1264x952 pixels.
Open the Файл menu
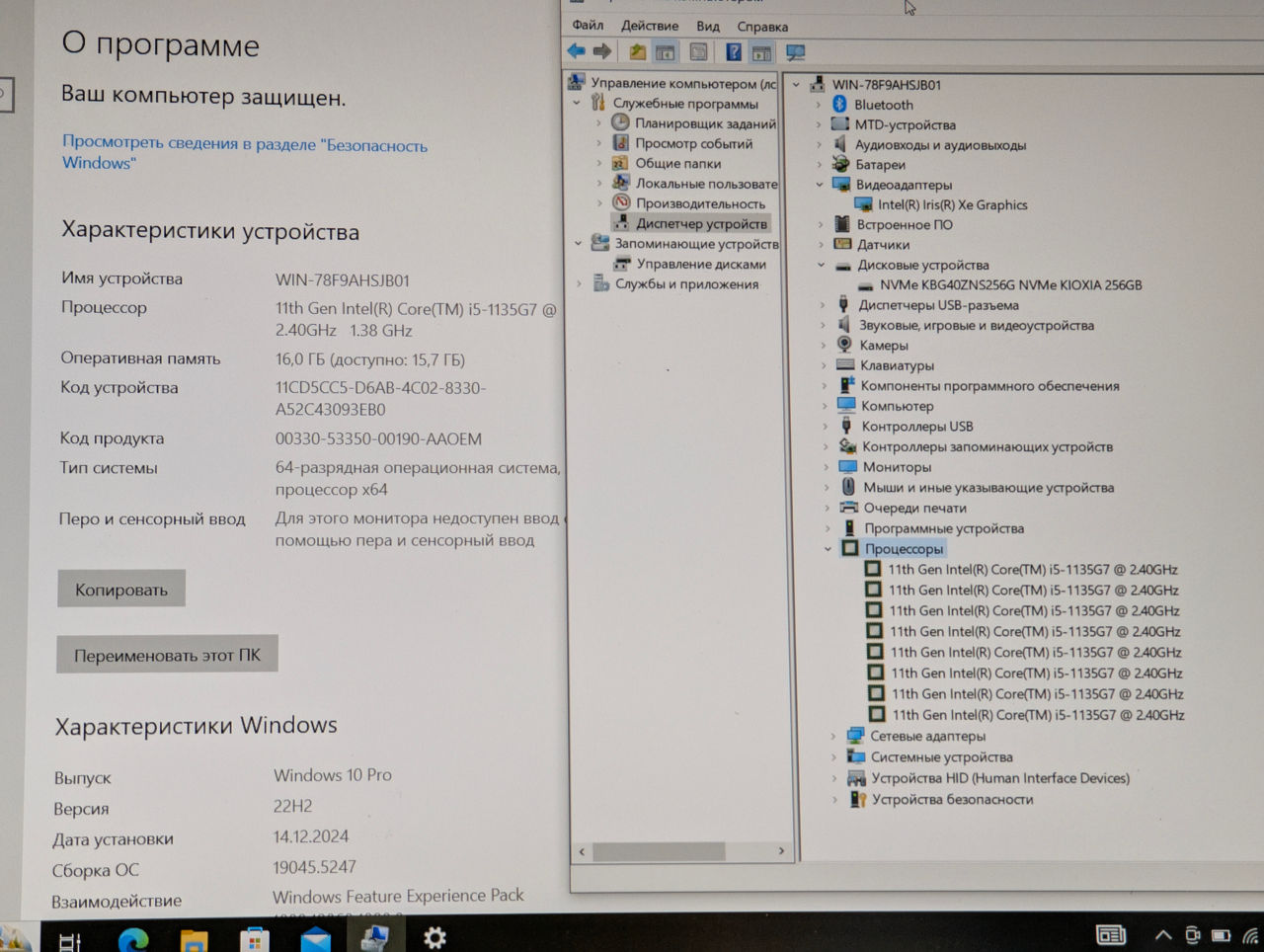tap(588, 25)
